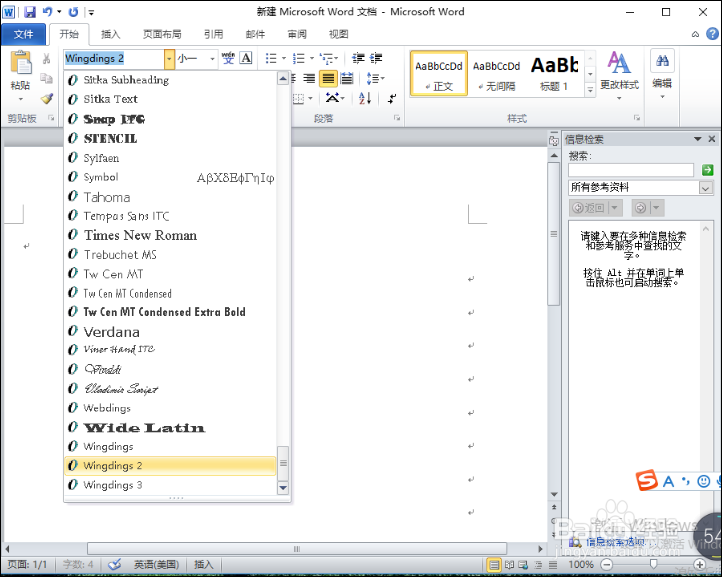Click the Editing binoculars (编辑) icon
722x577 pixels.
coord(663,61)
